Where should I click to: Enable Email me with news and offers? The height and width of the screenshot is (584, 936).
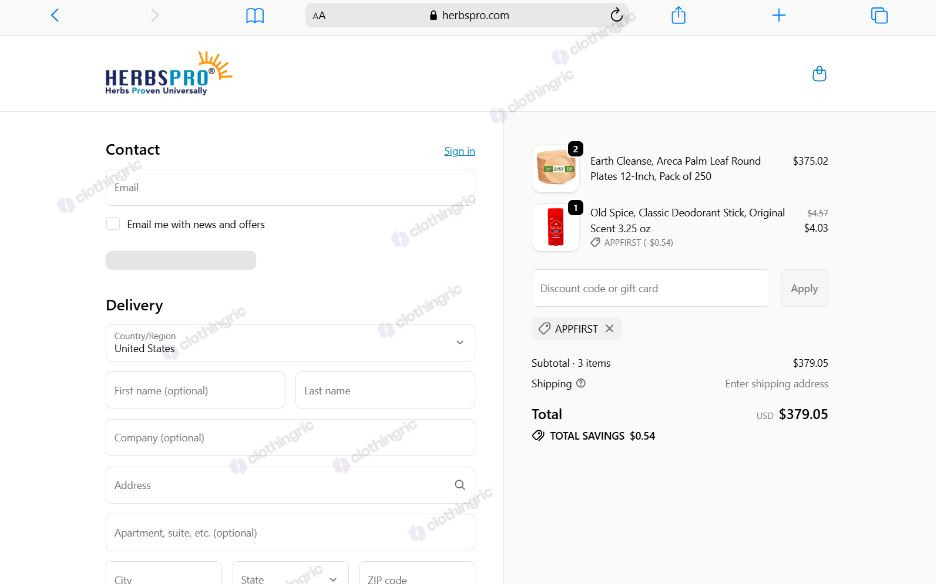(x=113, y=224)
